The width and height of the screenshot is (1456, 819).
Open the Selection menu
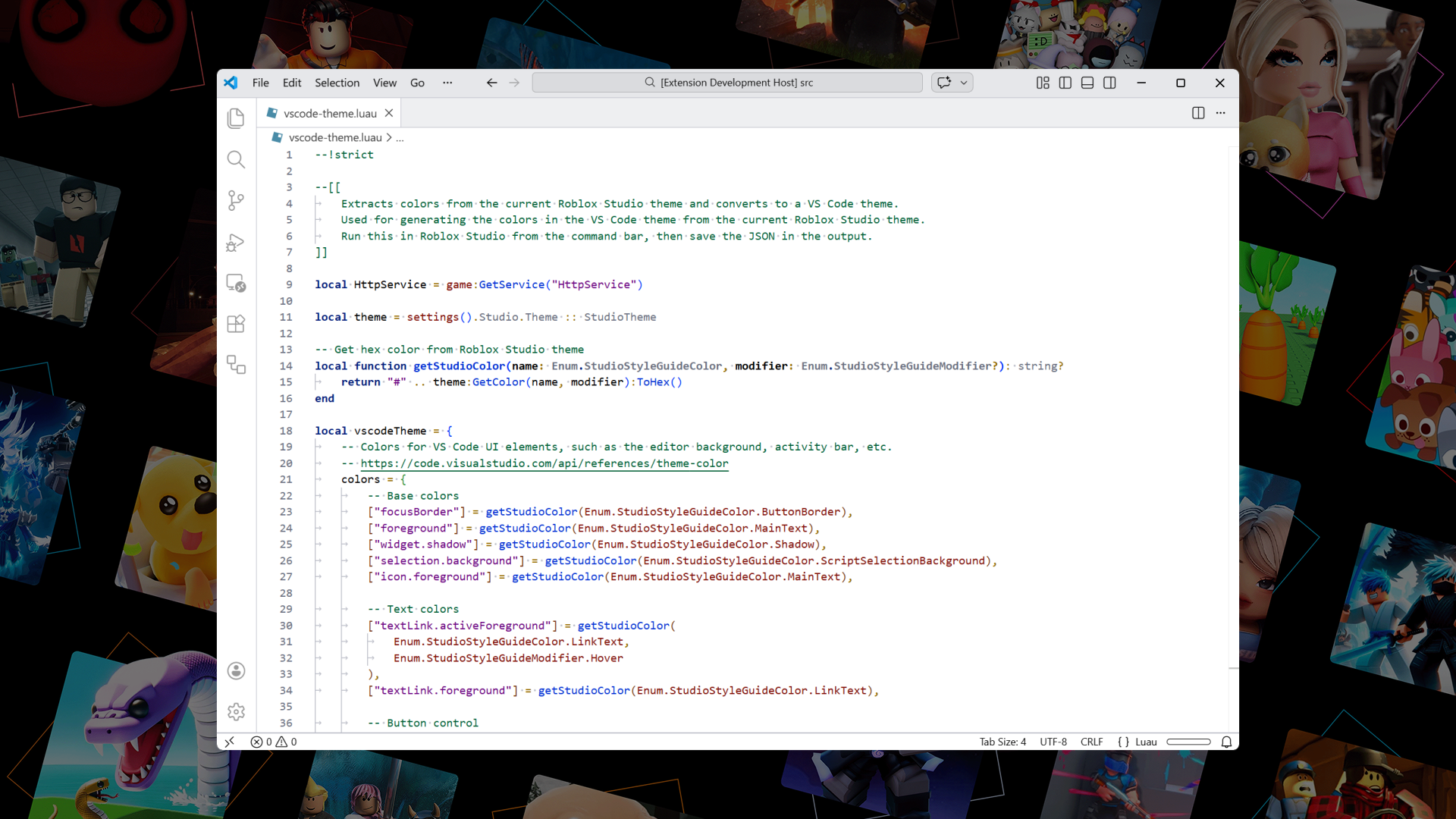point(337,83)
